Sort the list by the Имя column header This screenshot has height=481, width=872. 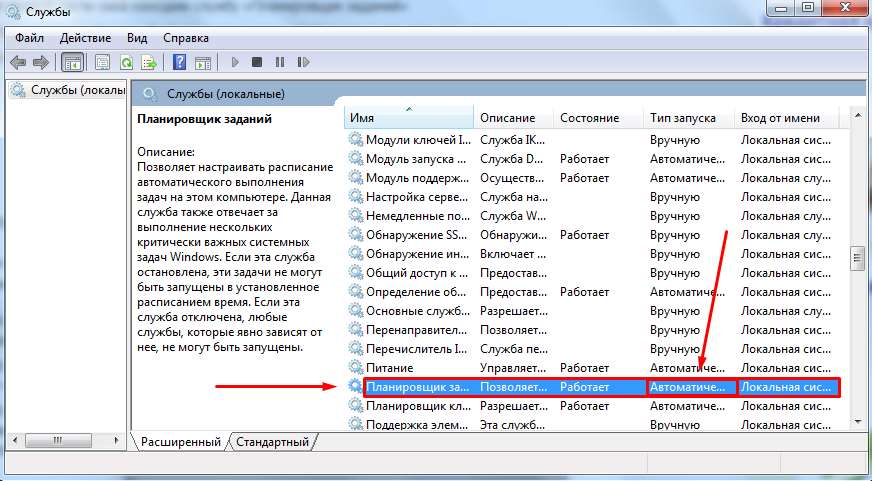[410, 118]
